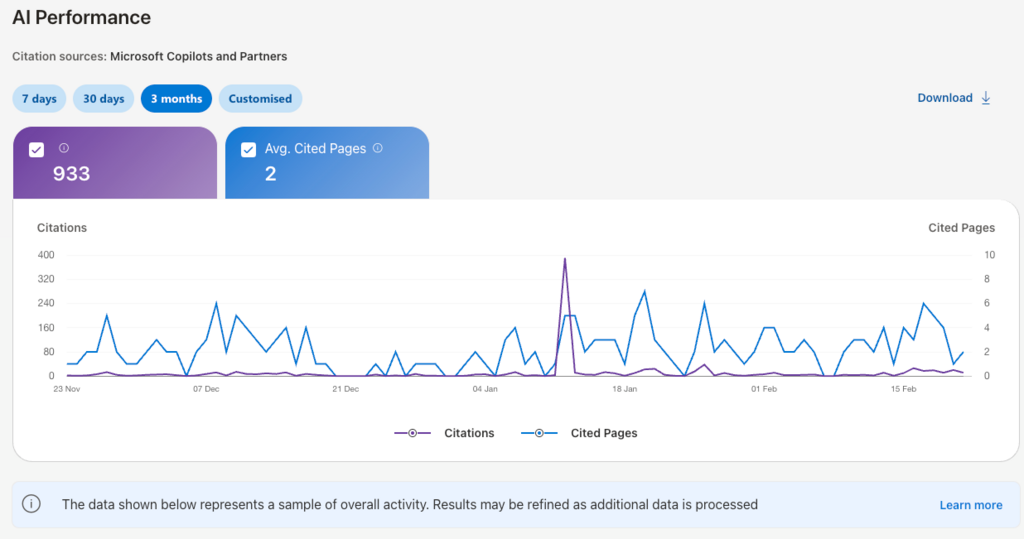This screenshot has width=1024, height=539.
Task: Open the Customised date range
Action: pyautogui.click(x=260, y=99)
